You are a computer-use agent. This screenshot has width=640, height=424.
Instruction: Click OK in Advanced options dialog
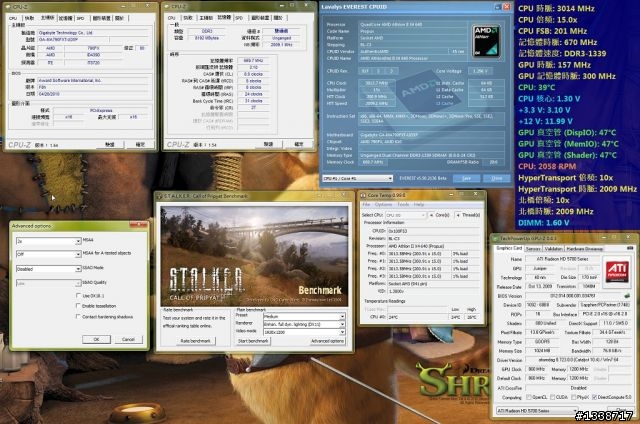(96, 339)
